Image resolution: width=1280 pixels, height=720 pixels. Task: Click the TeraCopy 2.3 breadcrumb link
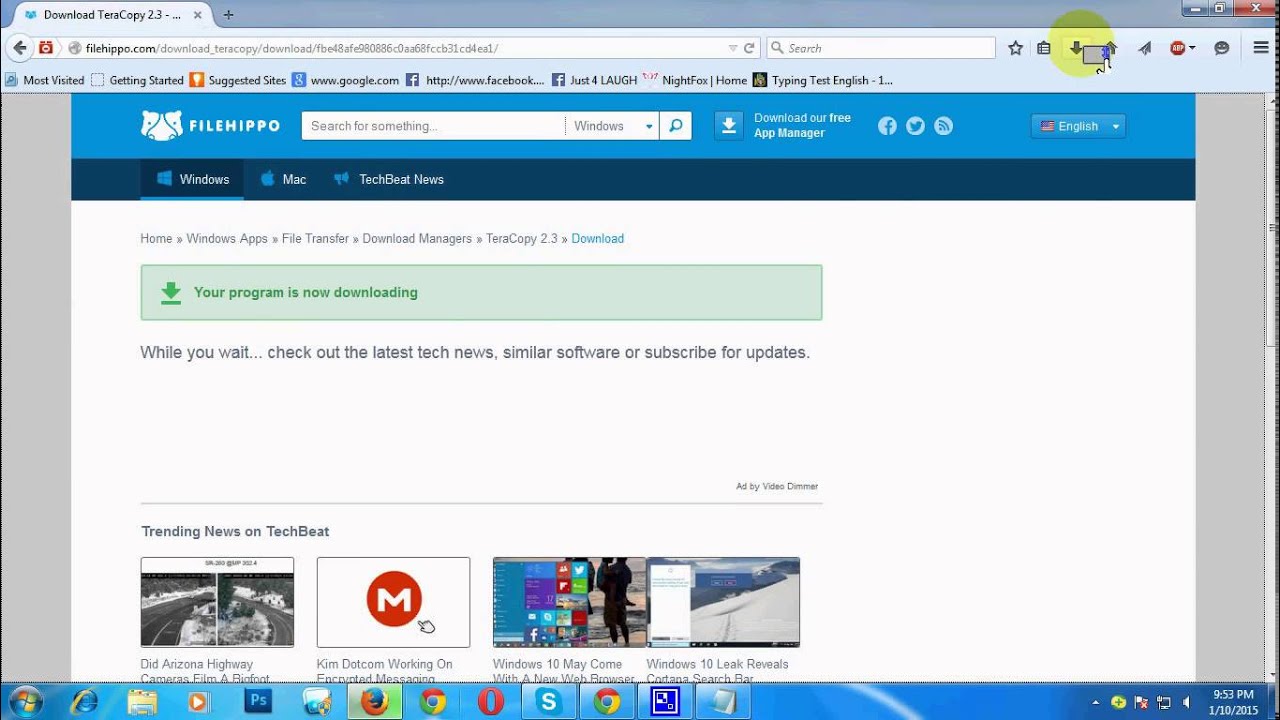pyautogui.click(x=522, y=238)
